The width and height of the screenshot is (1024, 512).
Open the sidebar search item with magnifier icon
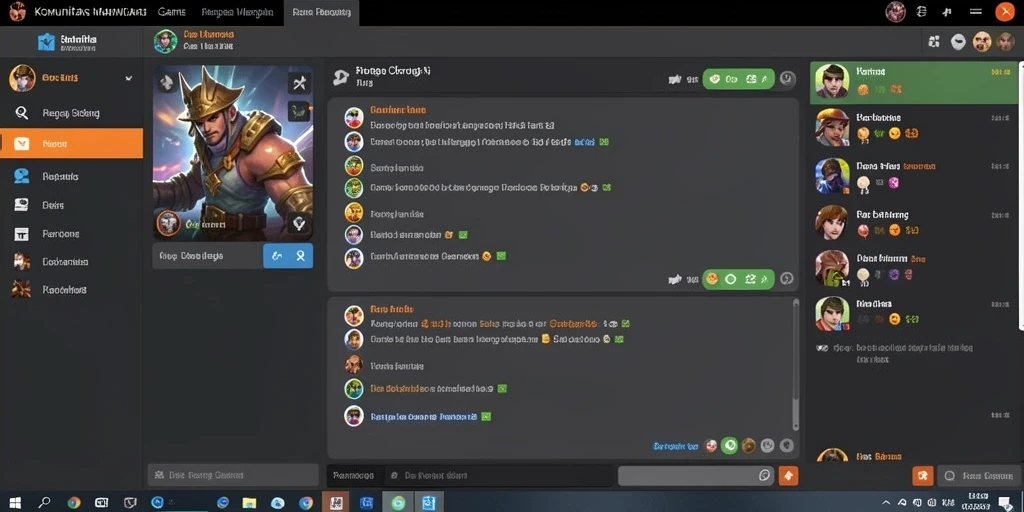coord(71,113)
